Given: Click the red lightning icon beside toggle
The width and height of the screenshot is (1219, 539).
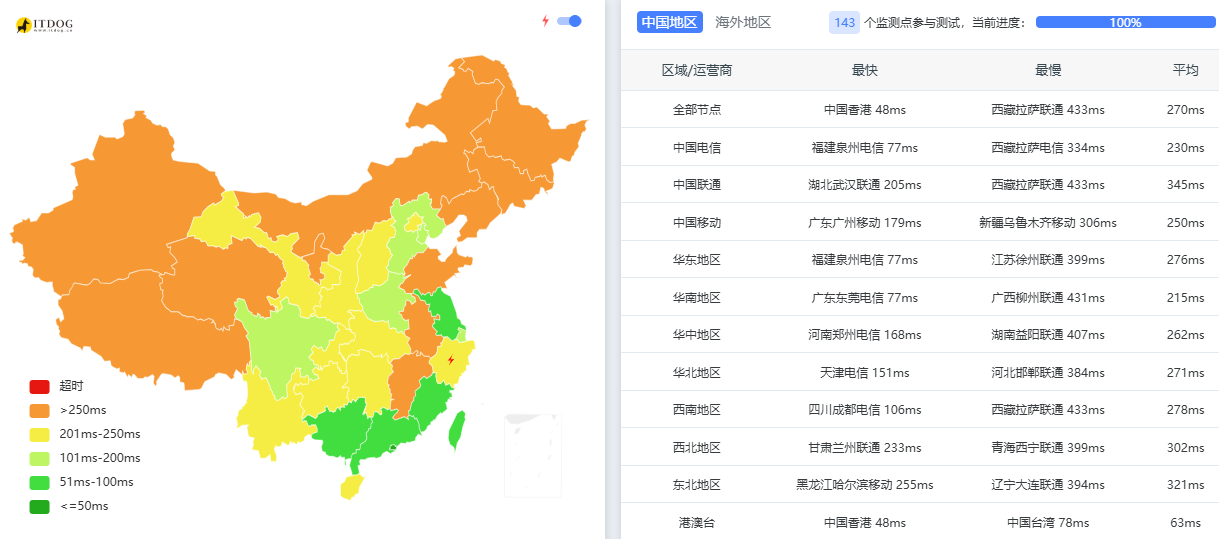Looking at the screenshot, I should click(x=545, y=21).
